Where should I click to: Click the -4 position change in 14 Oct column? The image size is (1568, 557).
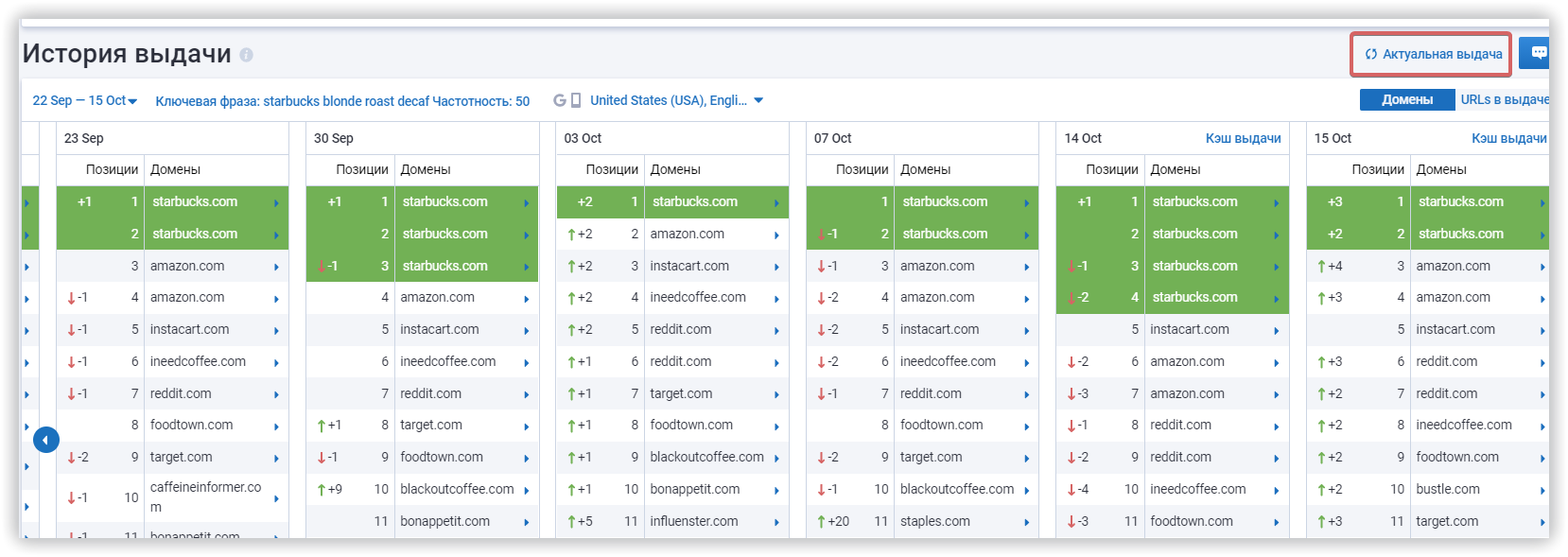point(1078,489)
